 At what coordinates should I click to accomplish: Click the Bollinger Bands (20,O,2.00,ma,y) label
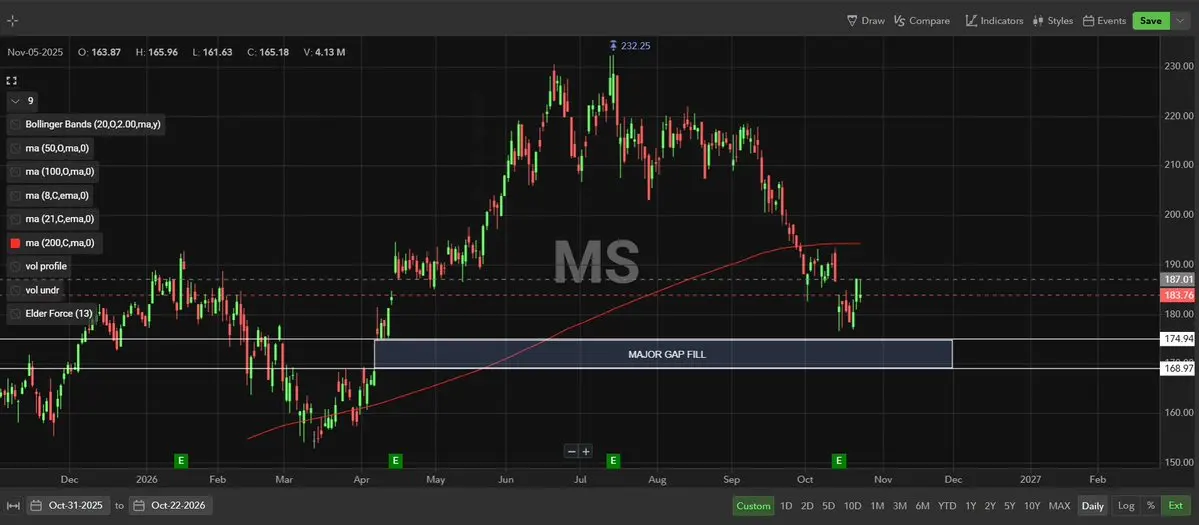click(x=93, y=124)
